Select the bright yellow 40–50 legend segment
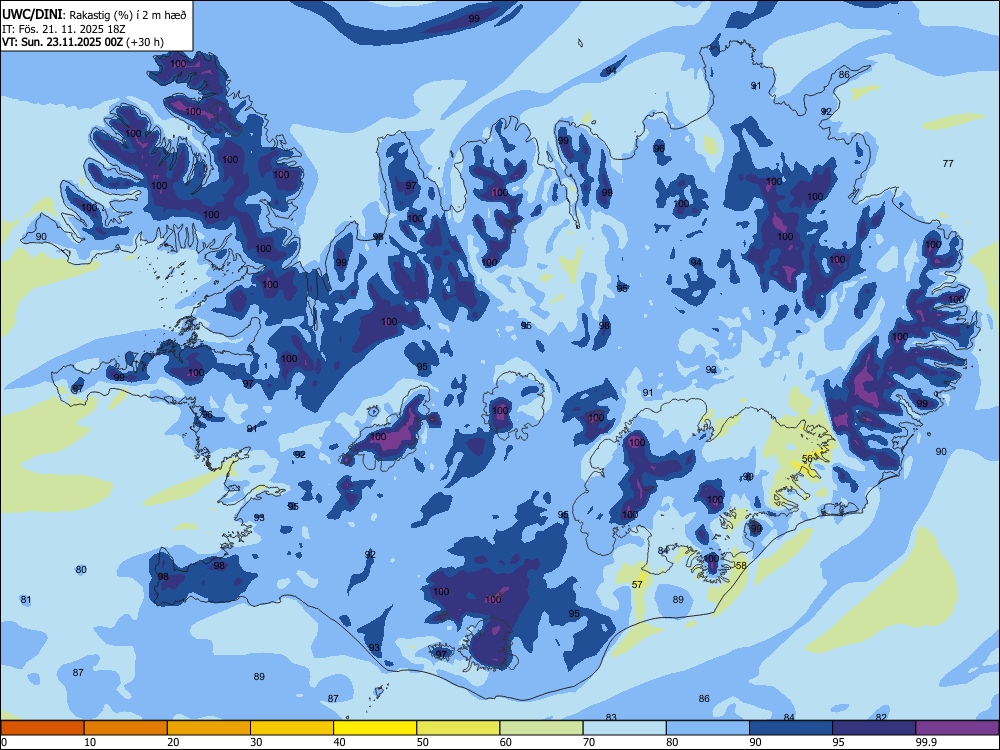The width and height of the screenshot is (1000, 750). pyautogui.click(x=375, y=728)
